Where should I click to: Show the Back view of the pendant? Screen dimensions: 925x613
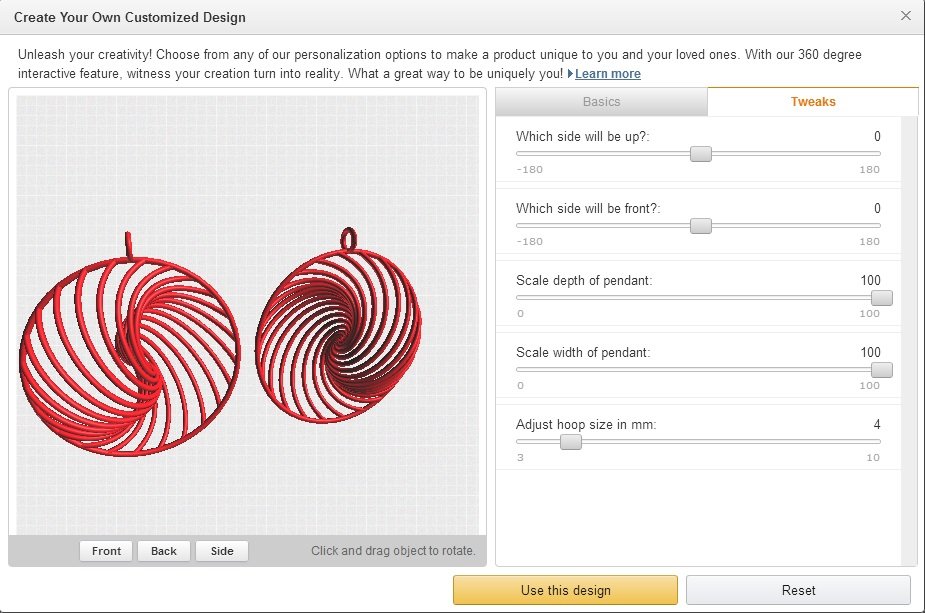(164, 551)
